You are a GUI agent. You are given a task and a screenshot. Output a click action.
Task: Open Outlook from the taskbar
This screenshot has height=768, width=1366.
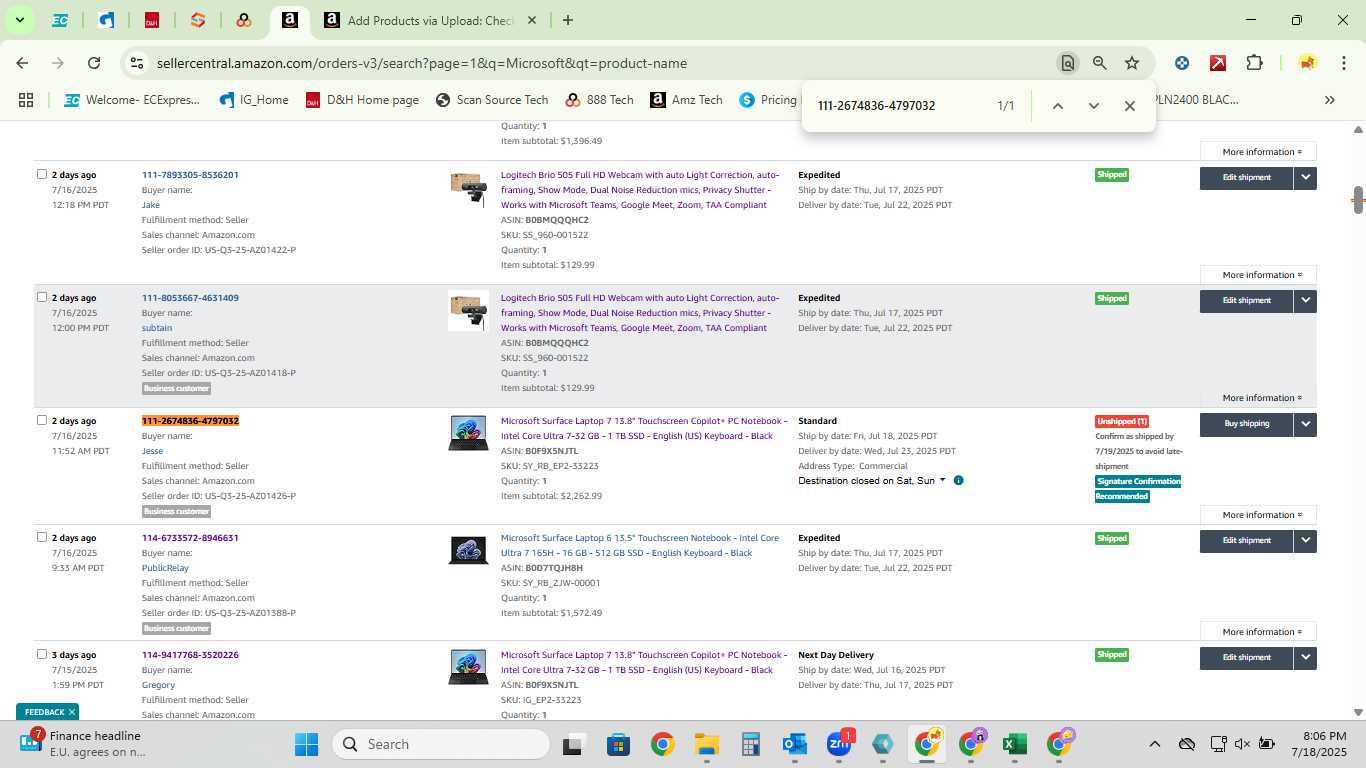click(x=795, y=744)
